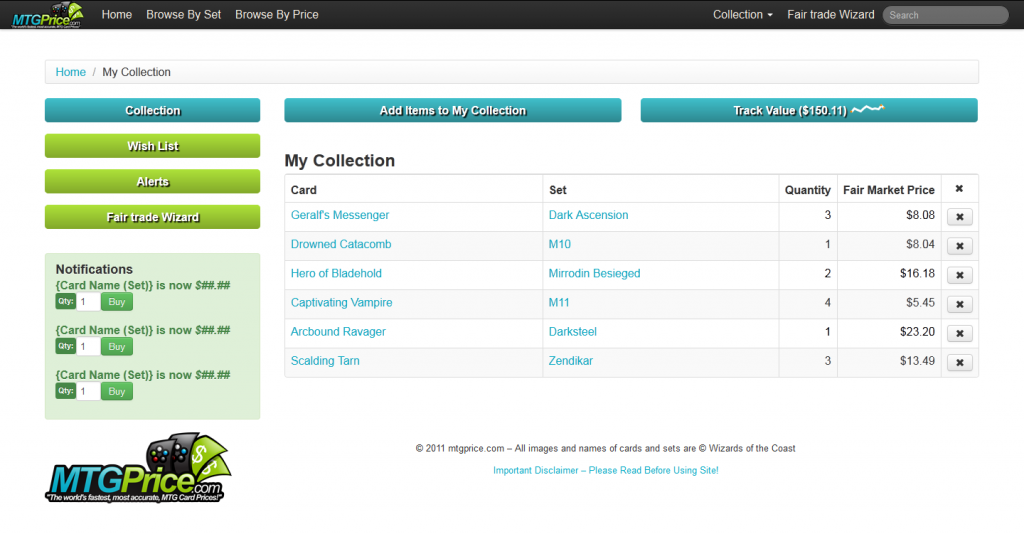Click the Notifications heading
Viewport: 1024px width, 534px height.
pos(94,269)
